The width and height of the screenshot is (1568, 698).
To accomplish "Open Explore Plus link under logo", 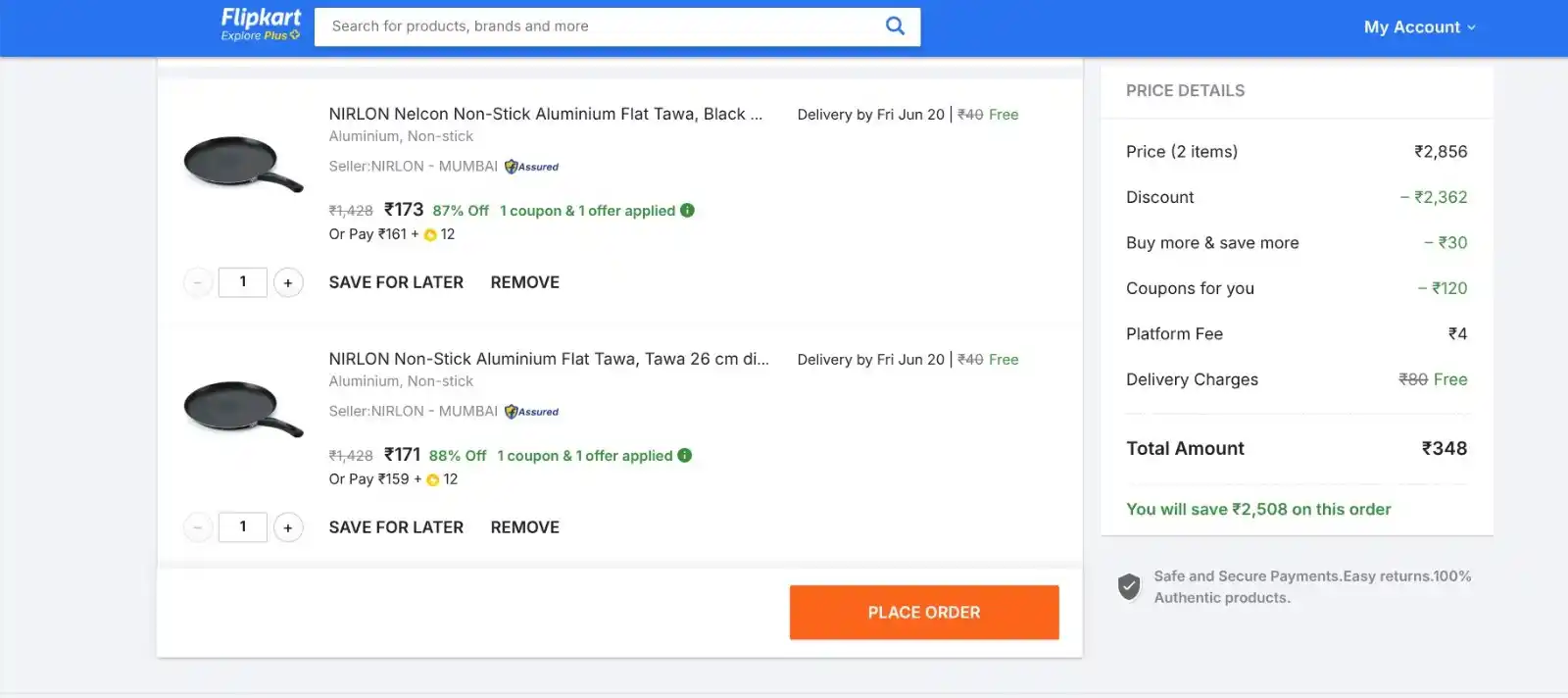I will coord(260,35).
